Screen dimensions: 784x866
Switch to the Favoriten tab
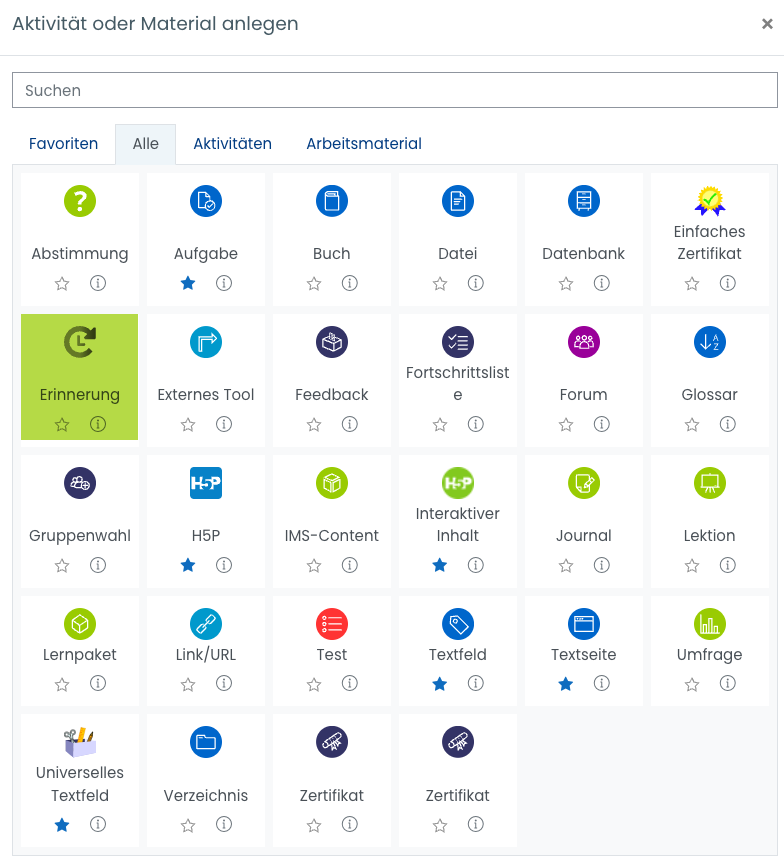pos(64,144)
